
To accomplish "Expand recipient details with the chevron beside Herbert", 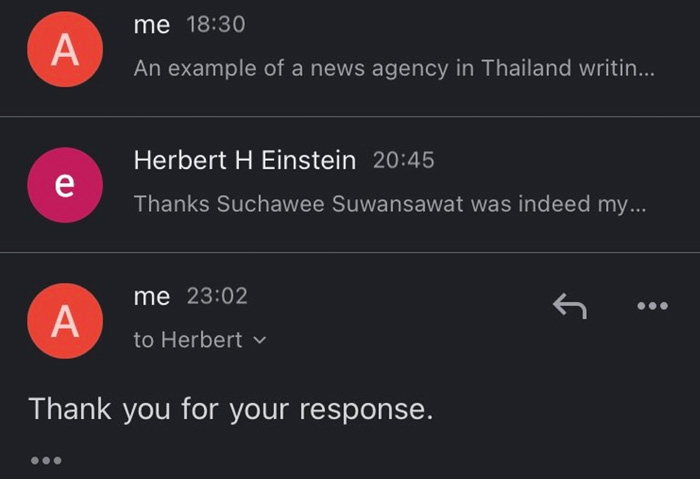I will (x=261, y=341).
